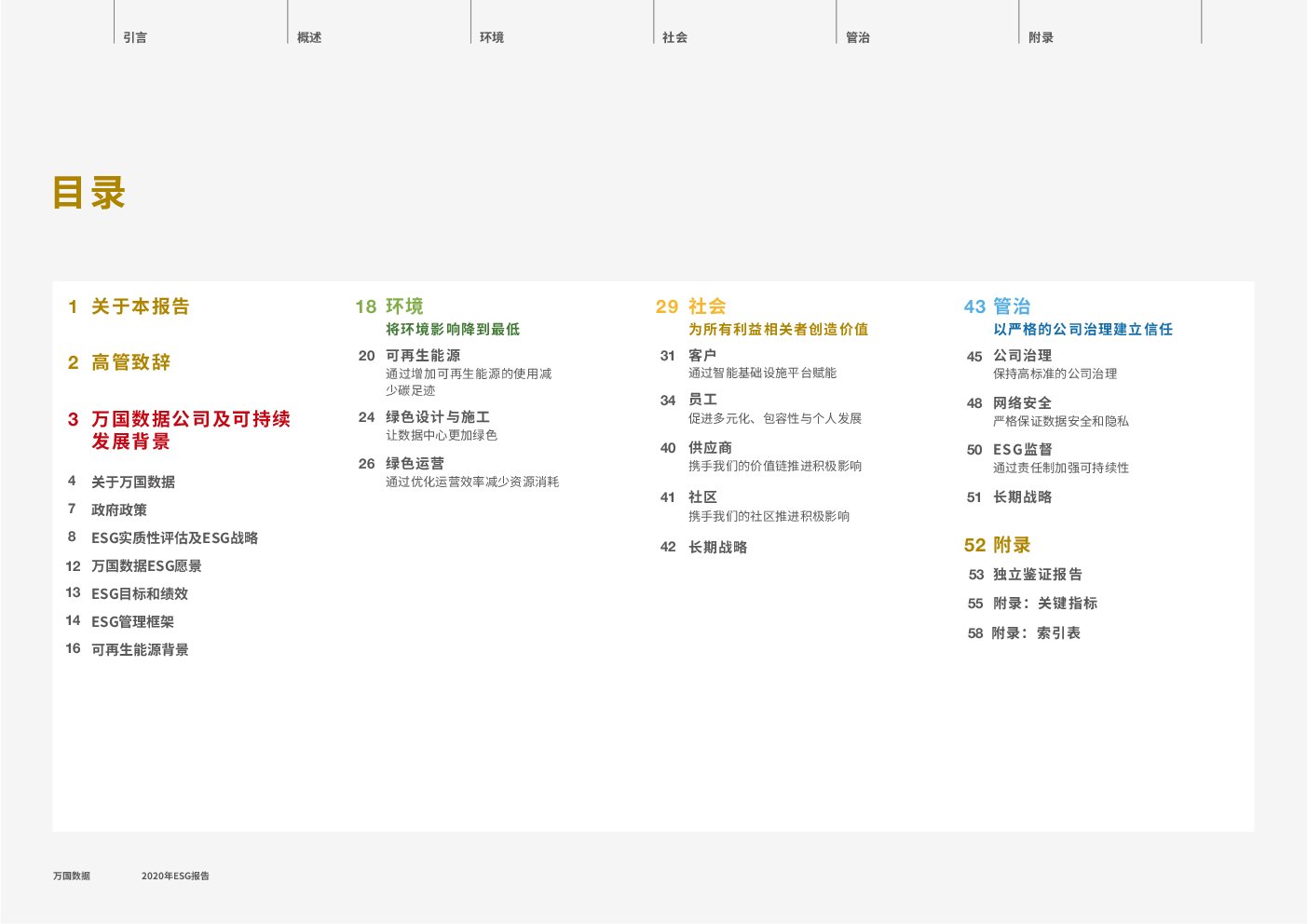Image resolution: width=1307 pixels, height=924 pixels.
Task: Select footer text 2020年ESG报告
Action: click(x=175, y=876)
